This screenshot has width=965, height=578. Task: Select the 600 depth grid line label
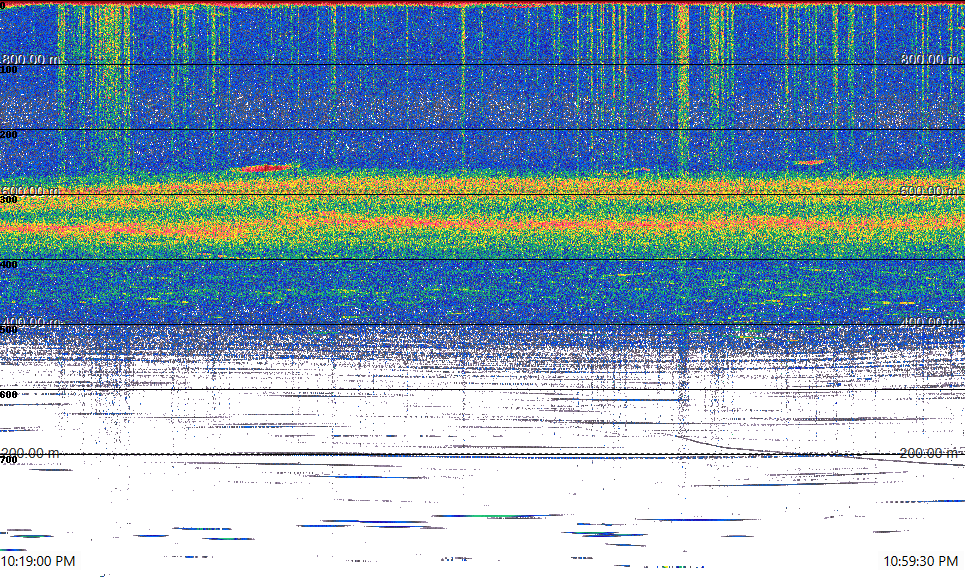tap(9, 395)
